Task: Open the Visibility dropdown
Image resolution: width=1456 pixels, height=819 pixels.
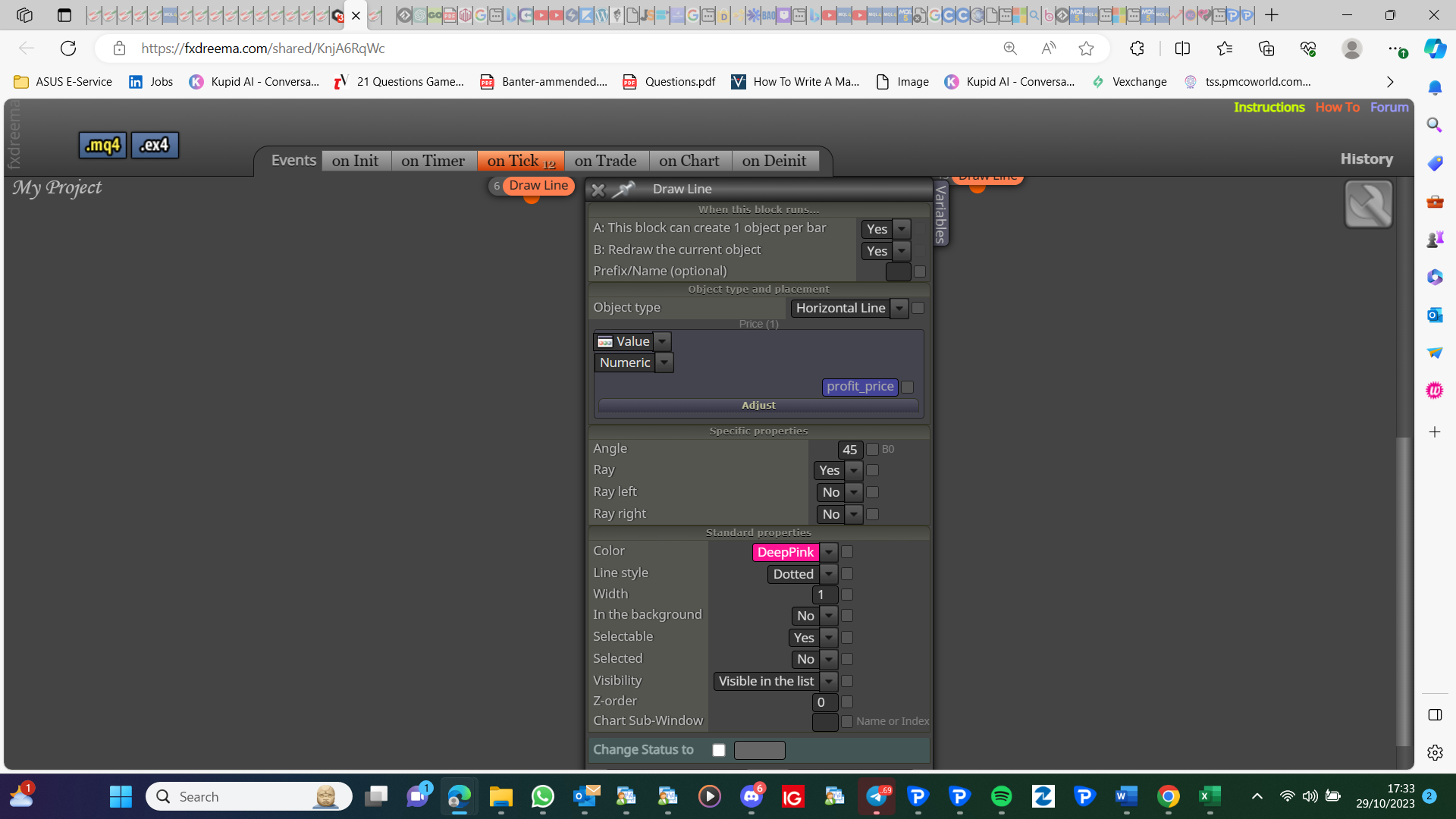Action: point(829,681)
